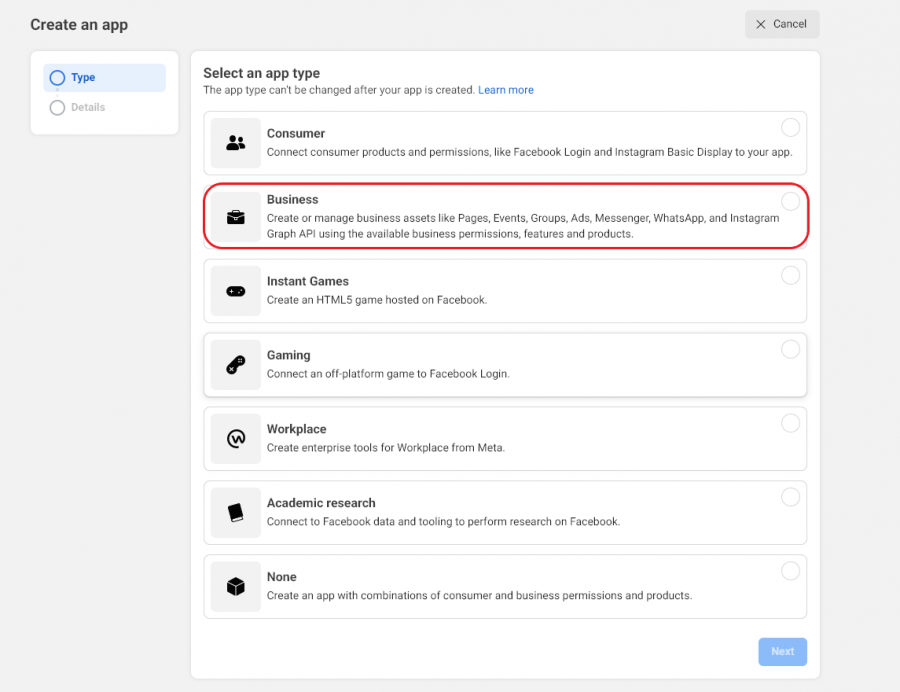
Task: Click the 'Create enterprise tools for Workplace' description
Action: coord(386,448)
